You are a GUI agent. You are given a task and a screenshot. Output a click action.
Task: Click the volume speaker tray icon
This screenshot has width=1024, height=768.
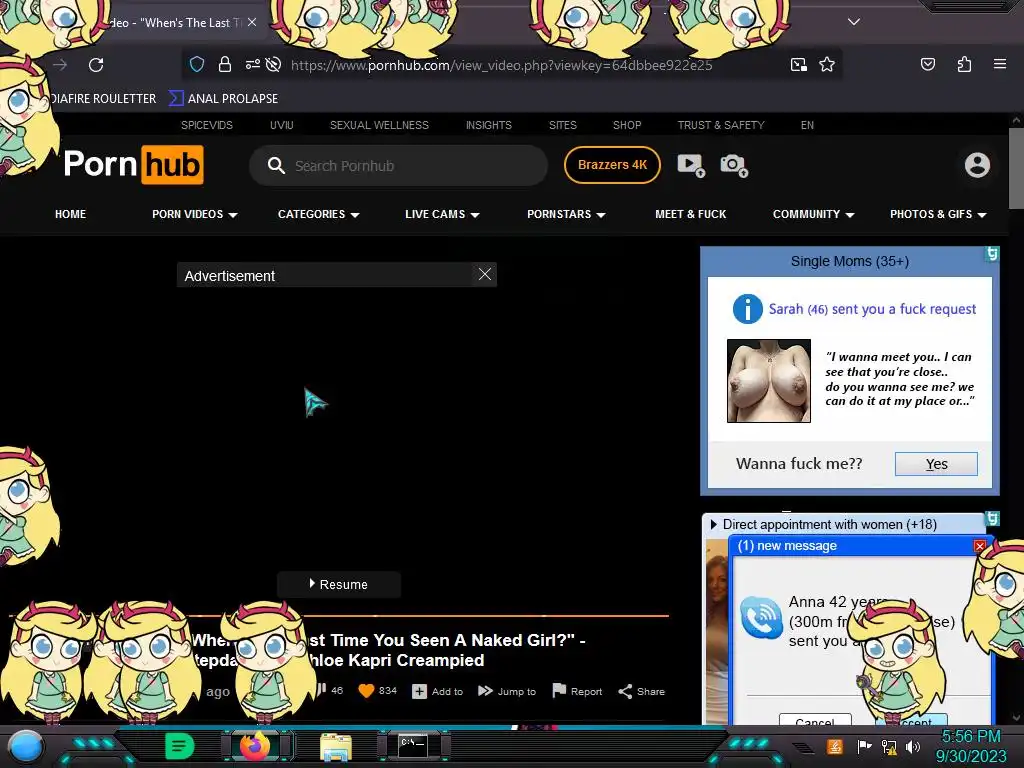click(x=913, y=746)
